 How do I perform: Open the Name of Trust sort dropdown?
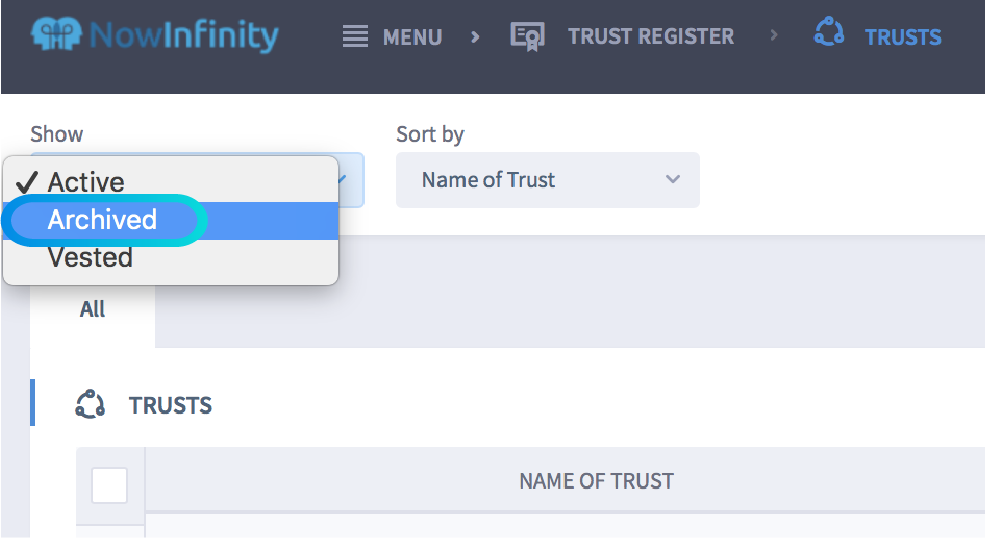coord(547,180)
